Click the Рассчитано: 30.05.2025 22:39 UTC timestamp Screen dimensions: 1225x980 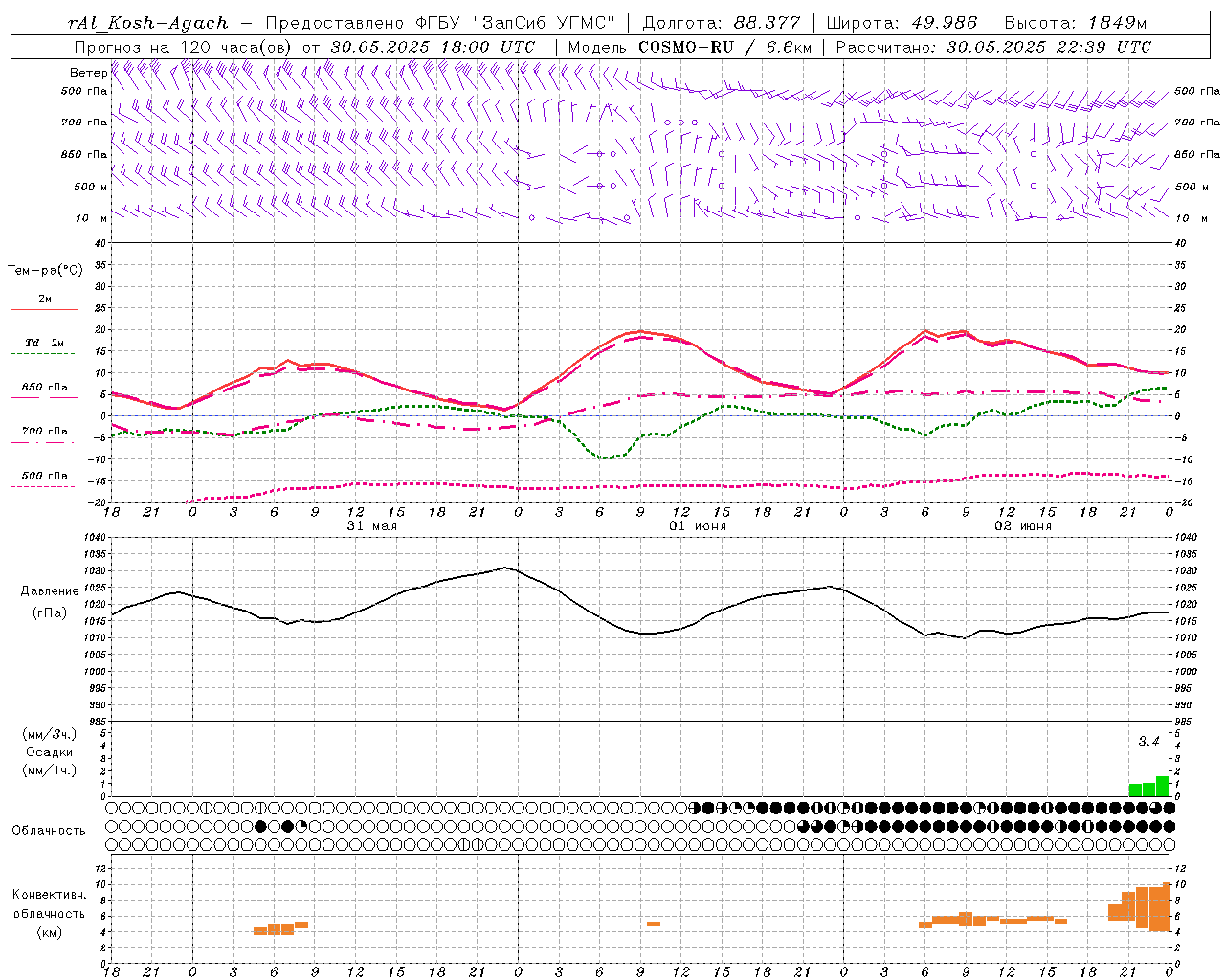[x=993, y=47]
